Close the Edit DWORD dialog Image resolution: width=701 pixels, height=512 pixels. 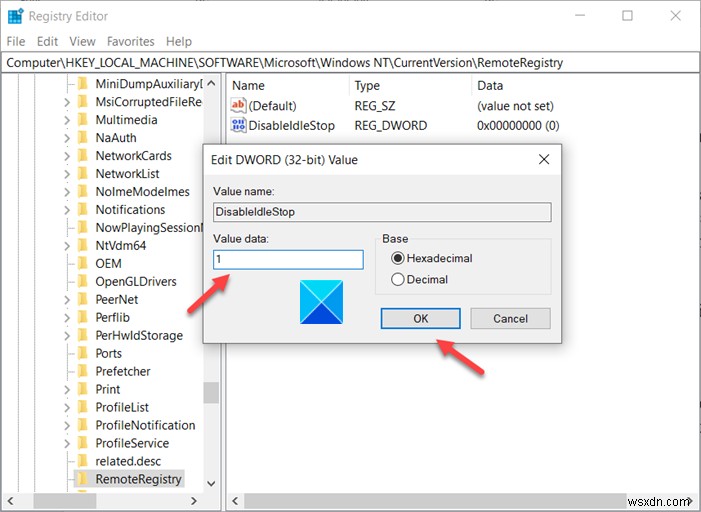[x=544, y=160]
